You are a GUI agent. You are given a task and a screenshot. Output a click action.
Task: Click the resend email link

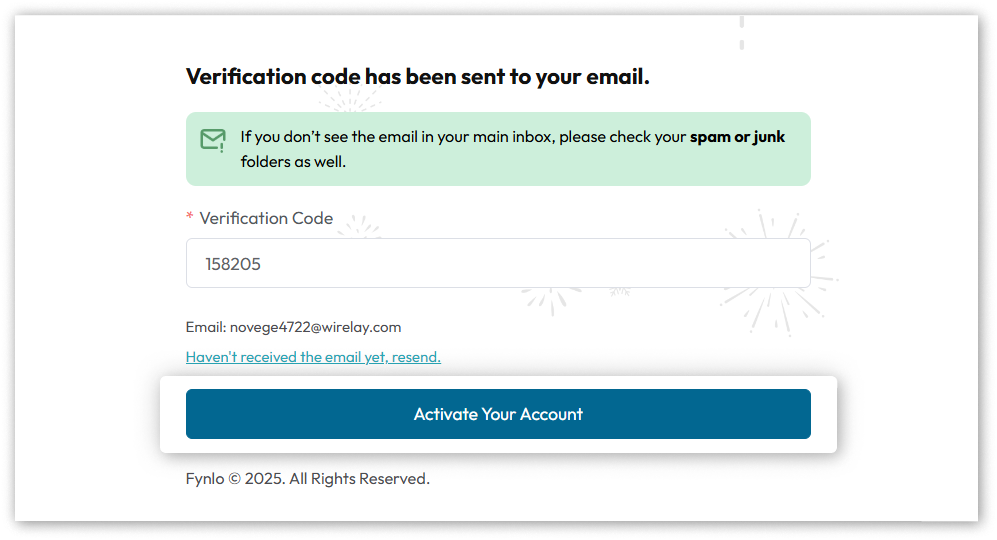313,357
